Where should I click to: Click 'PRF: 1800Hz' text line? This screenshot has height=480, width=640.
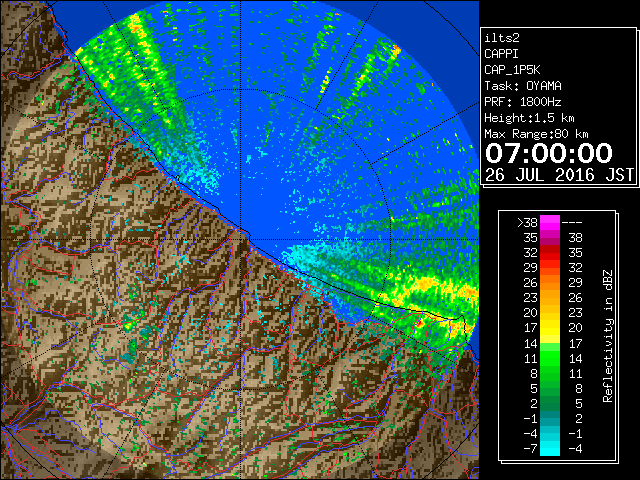[x=523, y=102]
